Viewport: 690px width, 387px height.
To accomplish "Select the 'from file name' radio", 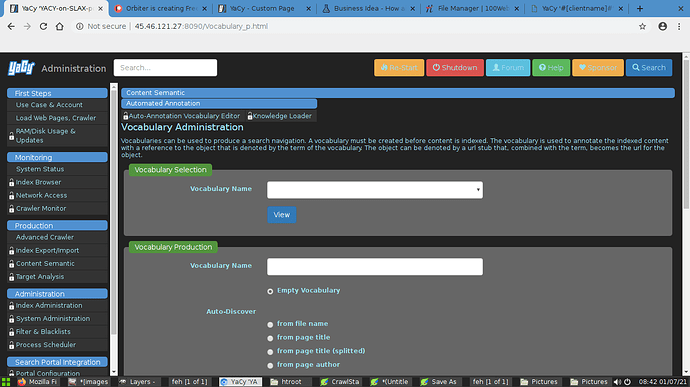I will [x=270, y=324].
